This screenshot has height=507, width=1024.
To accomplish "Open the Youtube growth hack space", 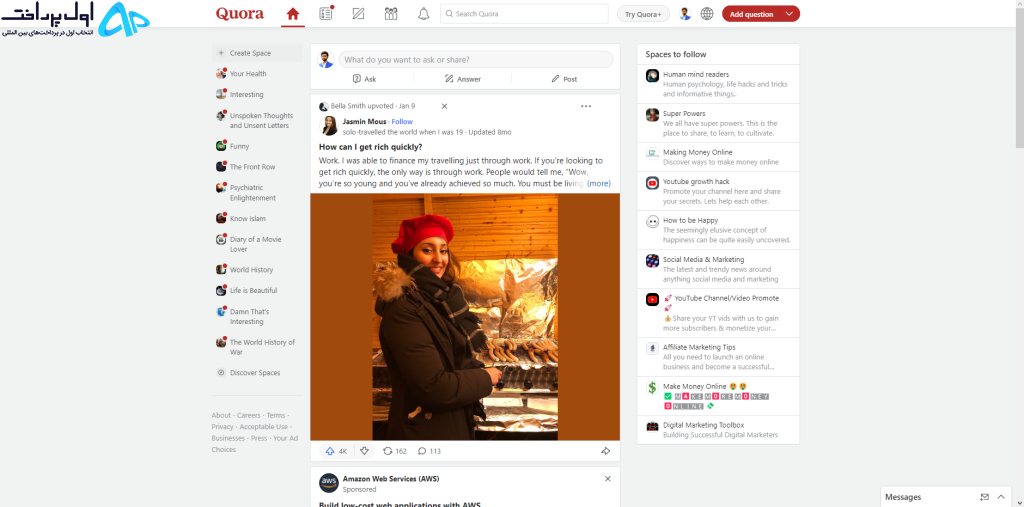I will coord(718,191).
